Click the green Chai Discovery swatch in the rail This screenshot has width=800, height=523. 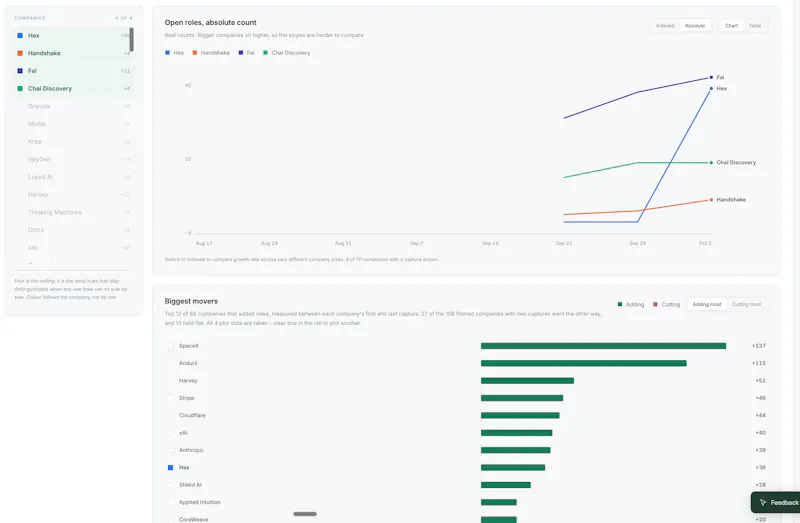[x=20, y=89]
